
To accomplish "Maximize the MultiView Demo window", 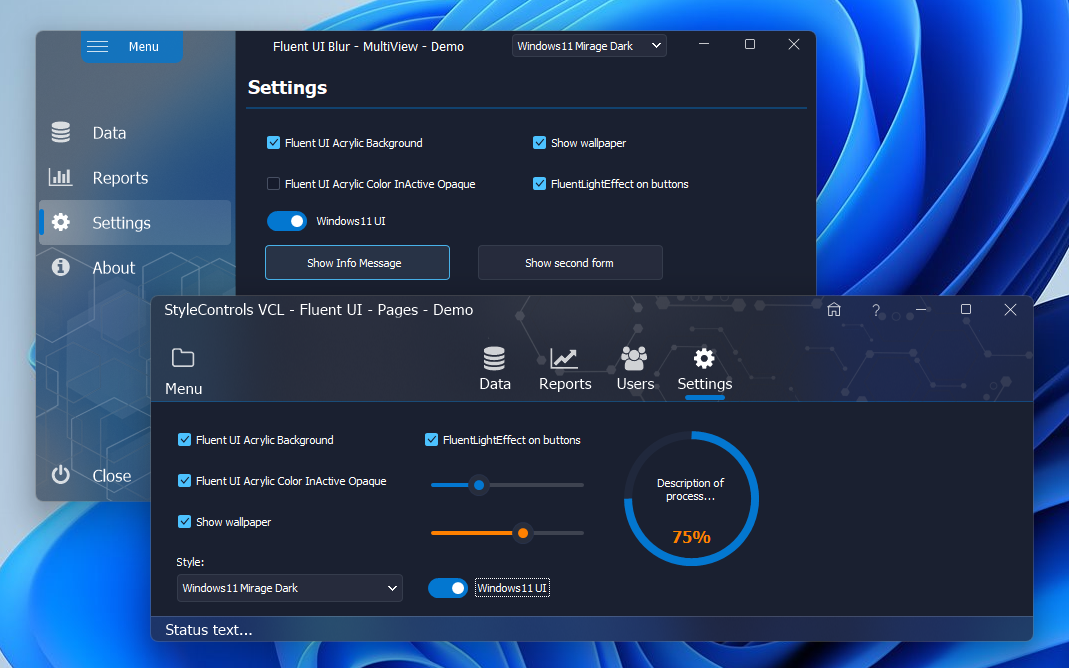I will 750,44.
